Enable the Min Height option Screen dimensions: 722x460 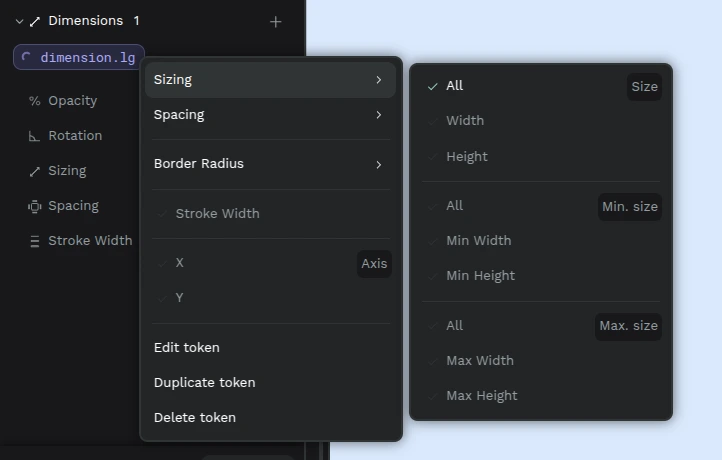tap(480, 276)
